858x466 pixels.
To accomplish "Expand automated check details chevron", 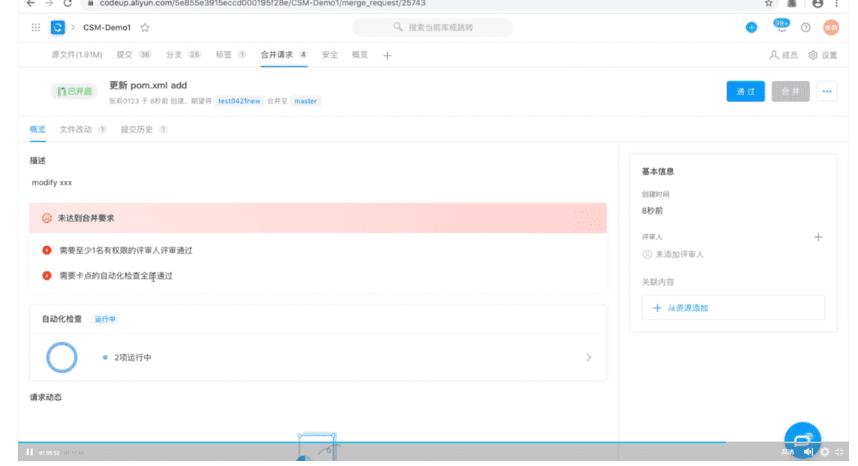I will pos(589,358).
